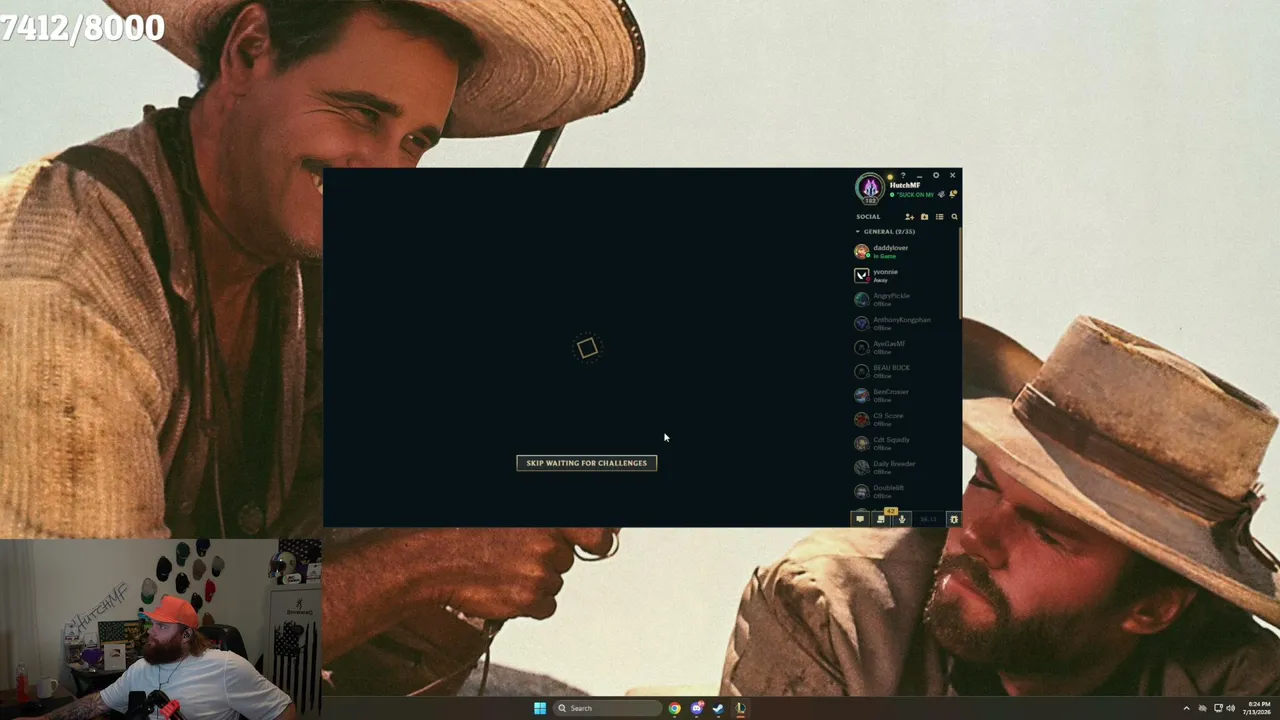Select friend daddylover
The image size is (1280, 720).
pyautogui.click(x=905, y=251)
